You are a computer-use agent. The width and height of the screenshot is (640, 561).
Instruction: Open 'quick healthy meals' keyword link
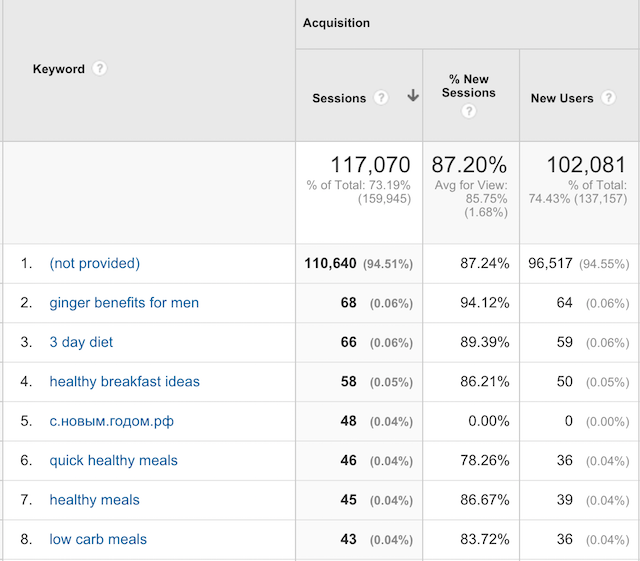point(113,461)
